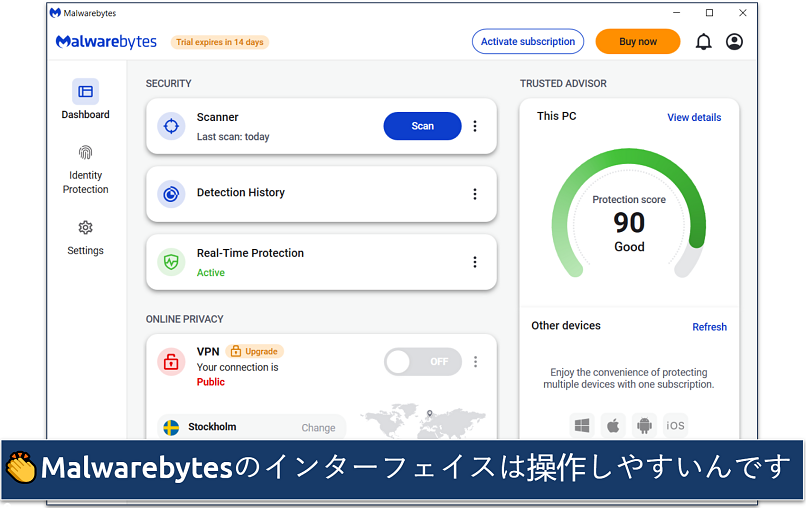Click the VPN unlocked padlock icon
This screenshot has width=806, height=508.
point(171,362)
